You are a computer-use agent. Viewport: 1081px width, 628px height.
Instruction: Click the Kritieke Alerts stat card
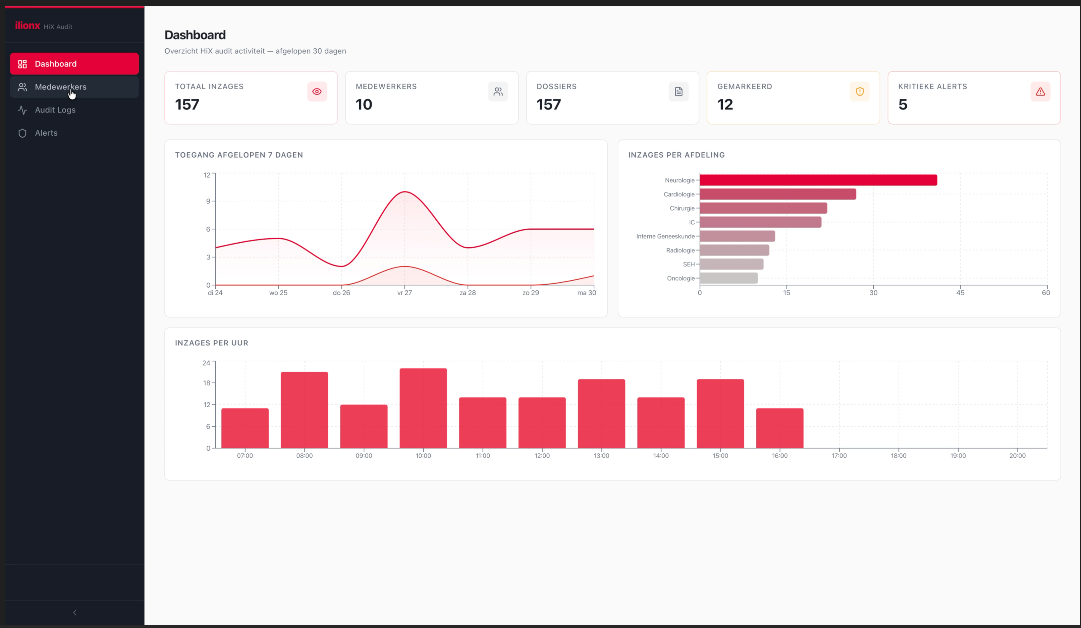(x=973, y=97)
